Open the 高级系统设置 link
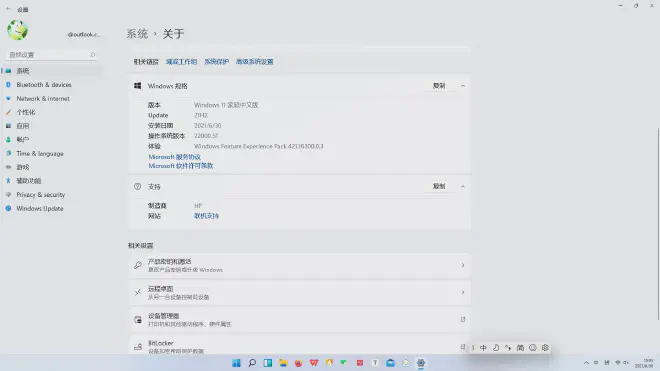This screenshot has width=660, height=371. tap(254, 61)
